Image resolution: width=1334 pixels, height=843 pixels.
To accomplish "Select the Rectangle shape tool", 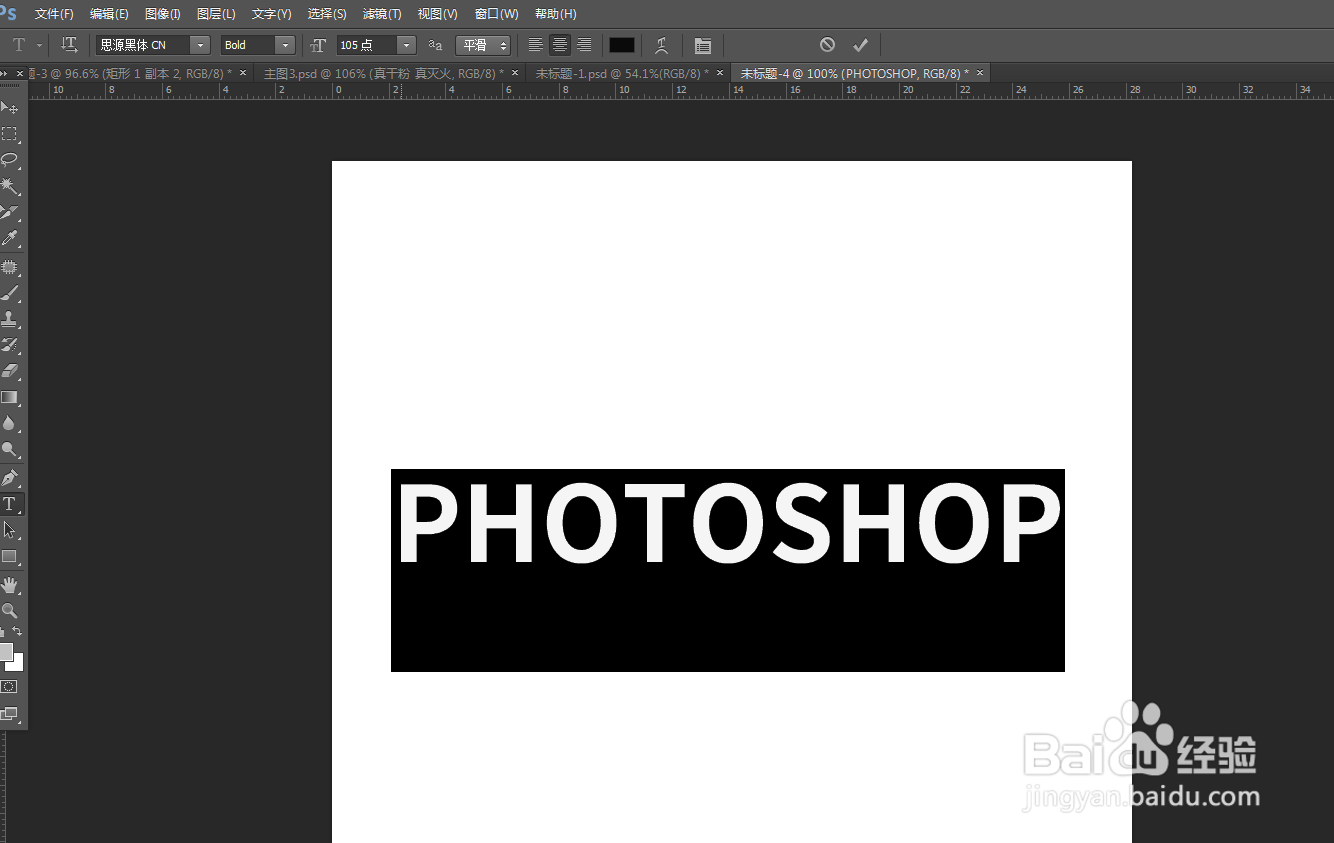I will pyautogui.click(x=10, y=556).
